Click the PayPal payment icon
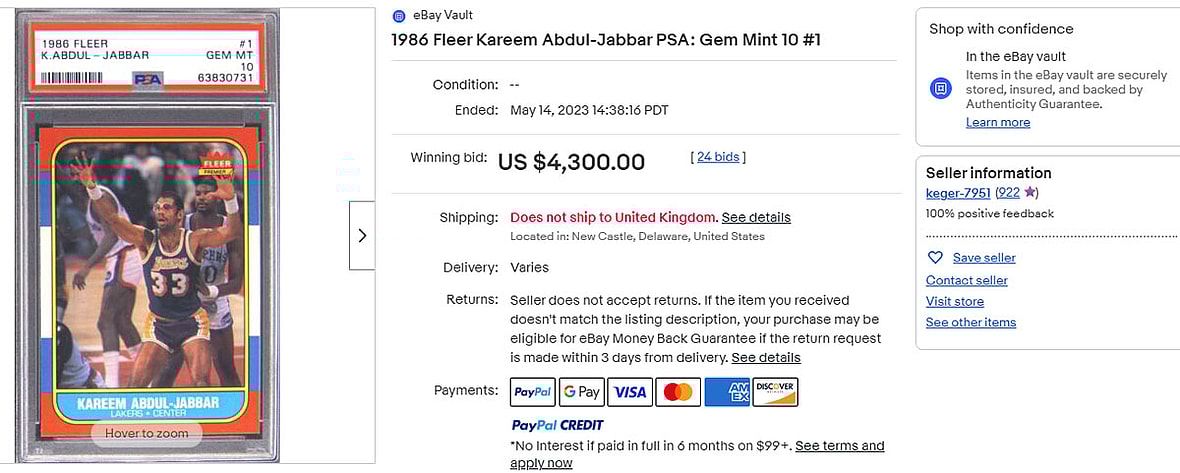This screenshot has width=1180, height=473. click(x=532, y=392)
